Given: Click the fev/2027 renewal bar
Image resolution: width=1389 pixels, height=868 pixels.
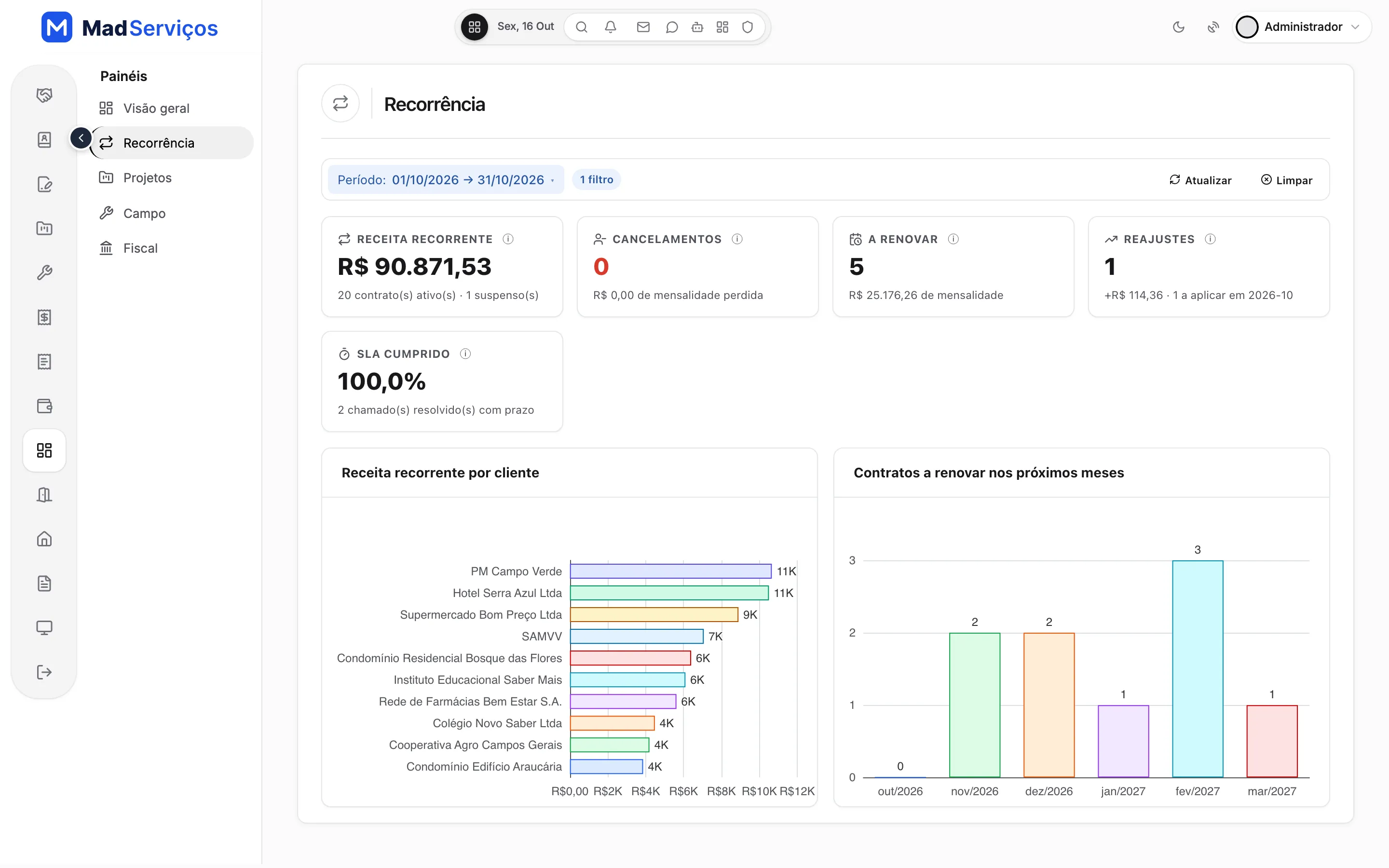Looking at the screenshot, I should coord(1198,669).
